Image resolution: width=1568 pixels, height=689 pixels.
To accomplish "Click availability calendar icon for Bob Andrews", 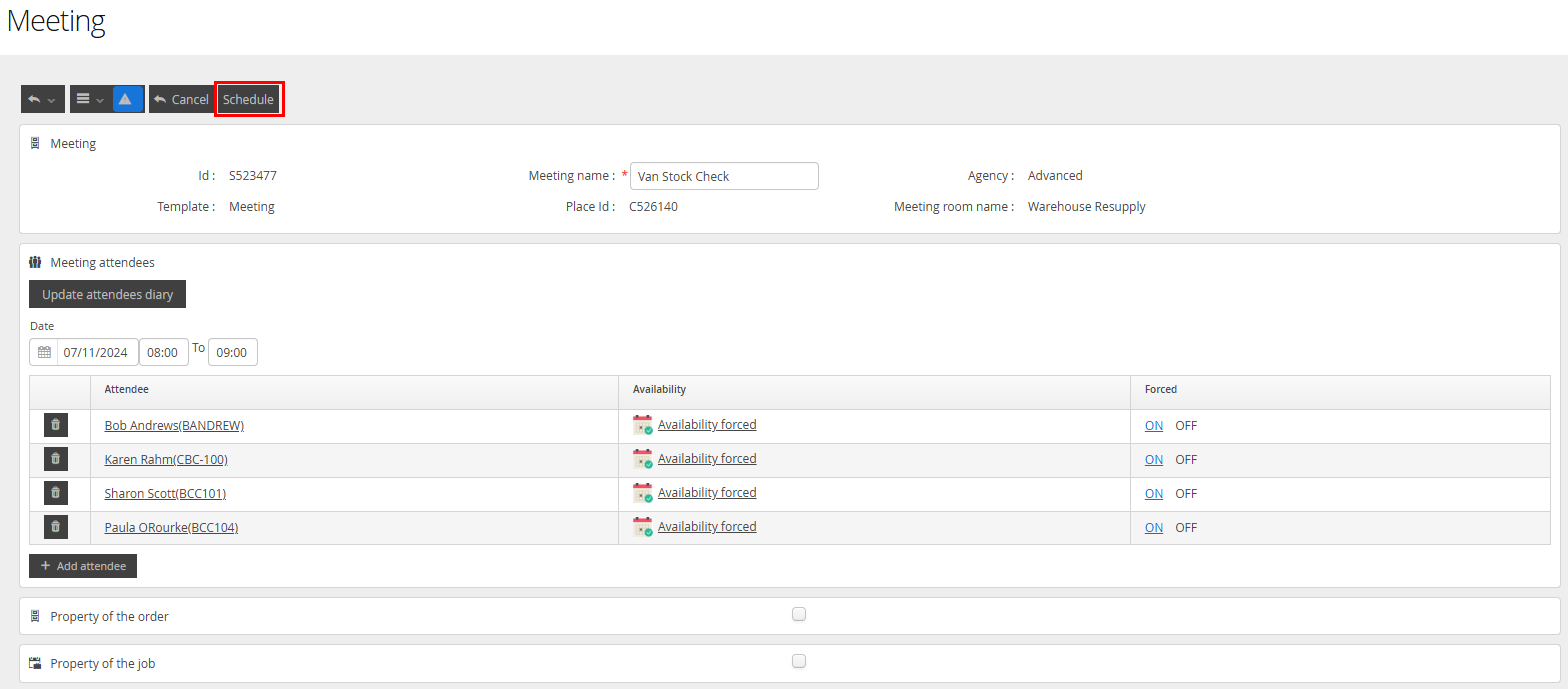I will click(642, 425).
